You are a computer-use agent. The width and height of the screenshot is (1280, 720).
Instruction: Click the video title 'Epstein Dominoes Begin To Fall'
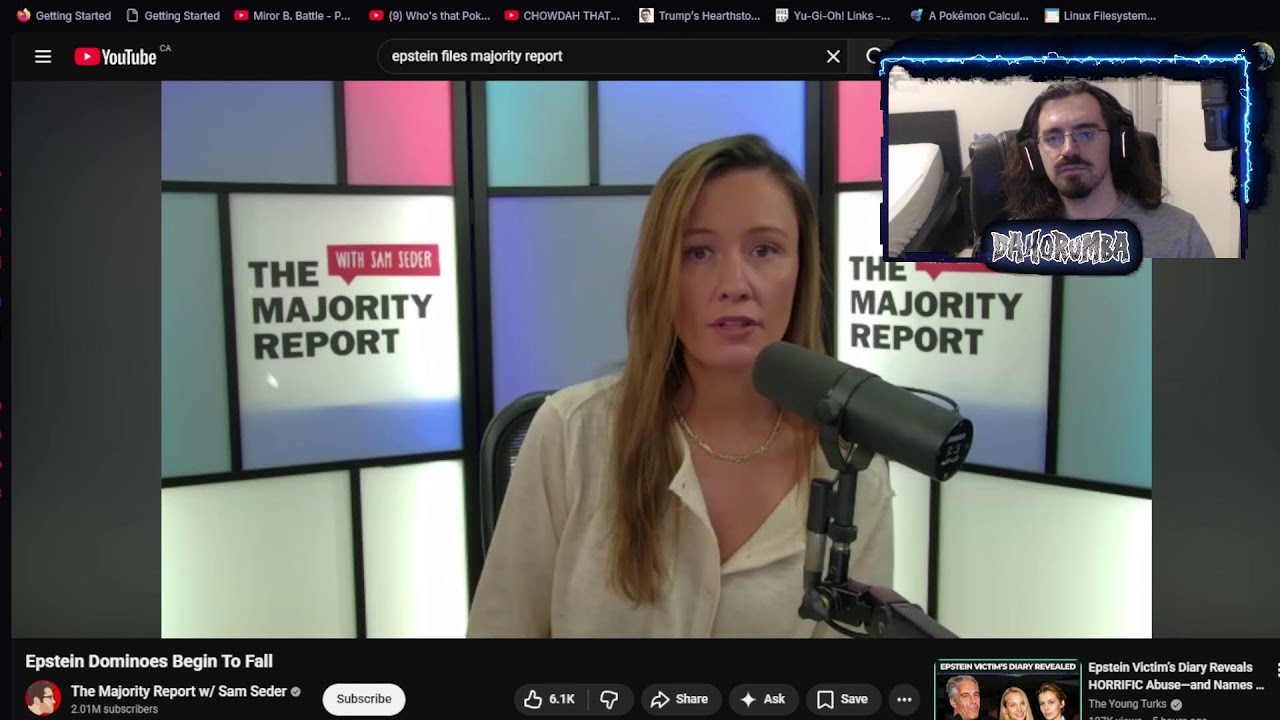149,661
